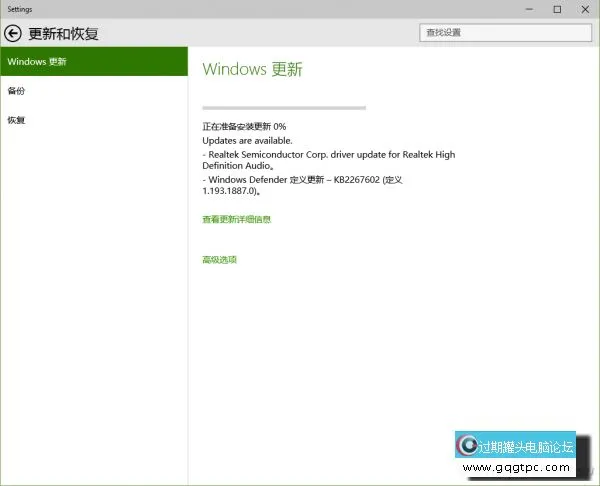Open the 高级选项 link
The width and height of the screenshot is (600, 486).
click(219, 260)
